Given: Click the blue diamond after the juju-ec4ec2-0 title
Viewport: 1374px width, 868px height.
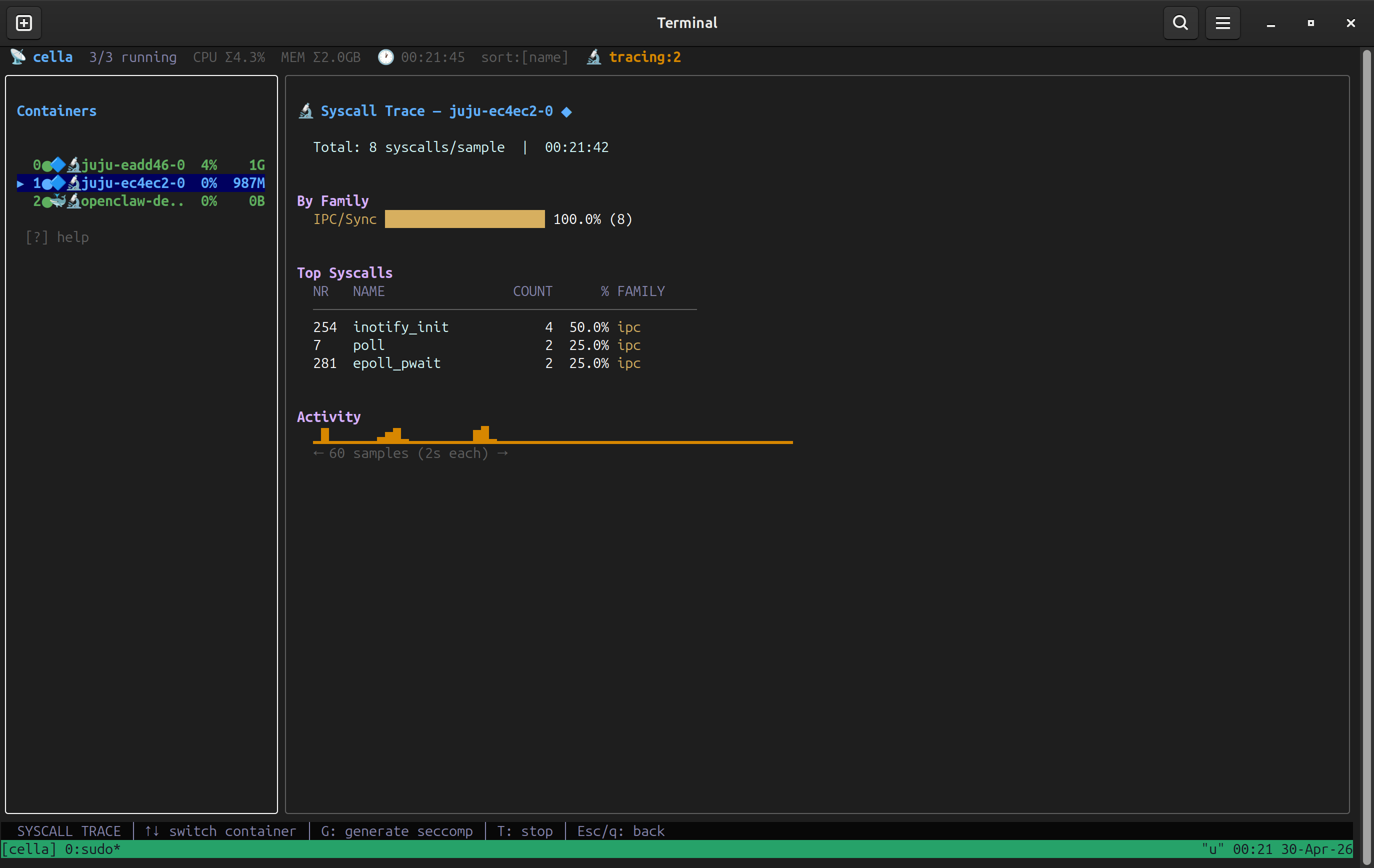Looking at the screenshot, I should pyautogui.click(x=566, y=112).
